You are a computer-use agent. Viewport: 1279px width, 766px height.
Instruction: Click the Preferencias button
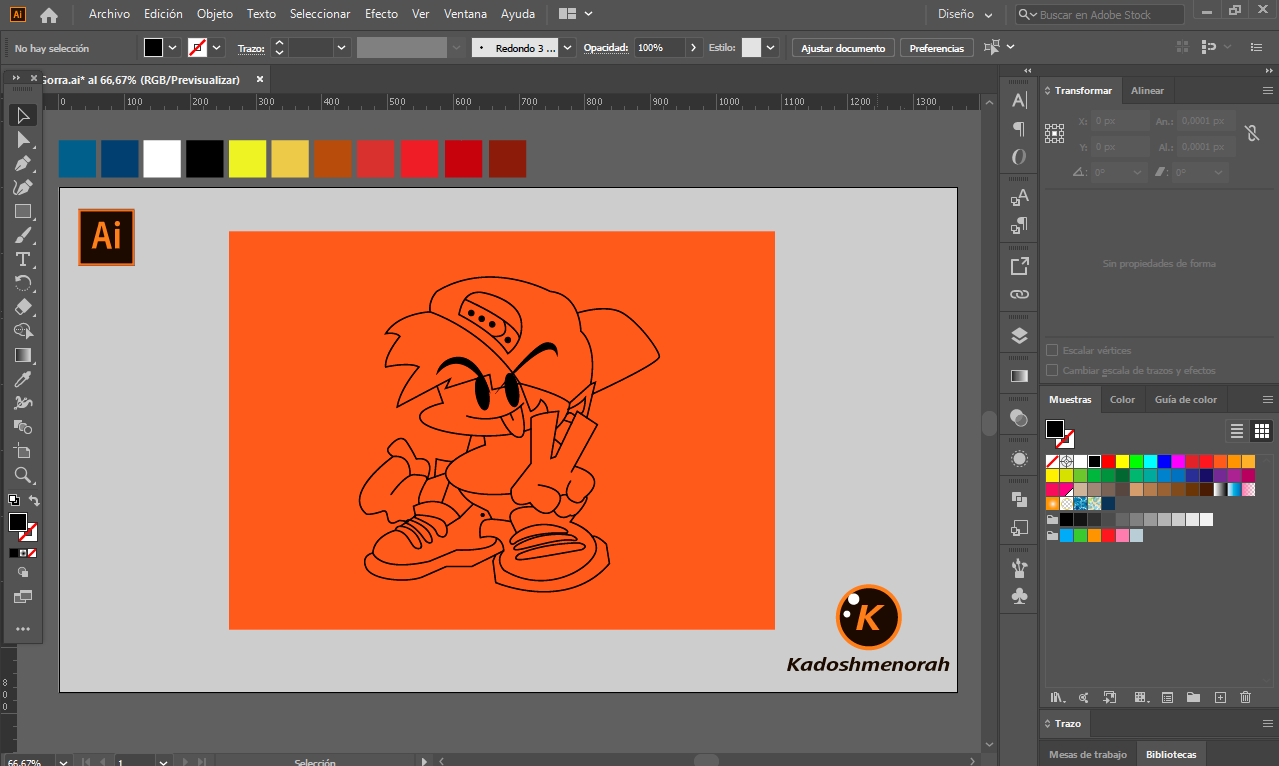[937, 48]
